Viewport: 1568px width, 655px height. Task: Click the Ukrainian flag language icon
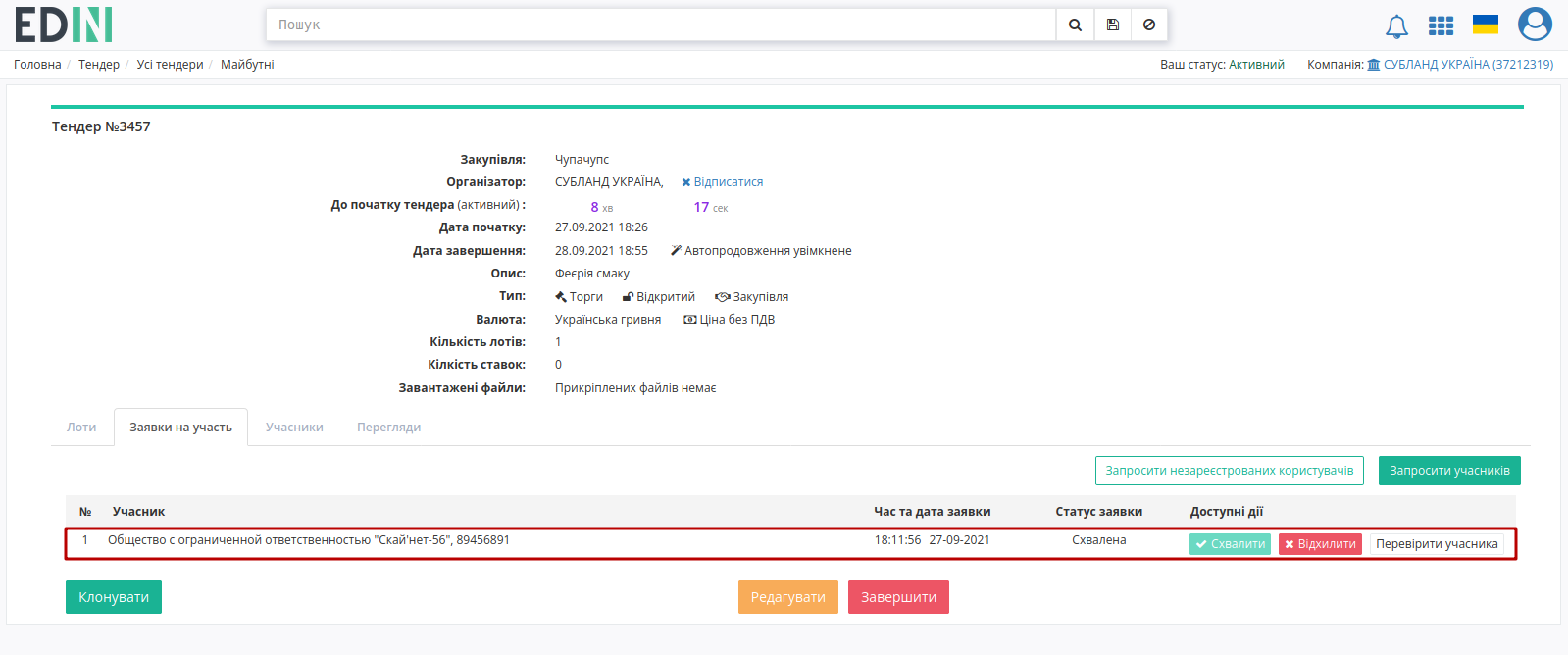click(x=1486, y=25)
